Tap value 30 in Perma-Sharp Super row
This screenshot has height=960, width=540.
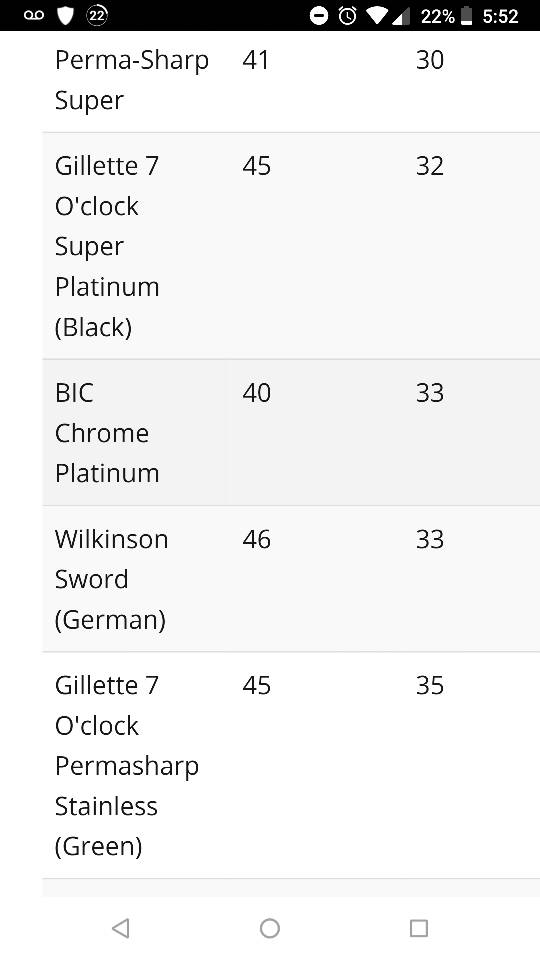click(x=430, y=60)
